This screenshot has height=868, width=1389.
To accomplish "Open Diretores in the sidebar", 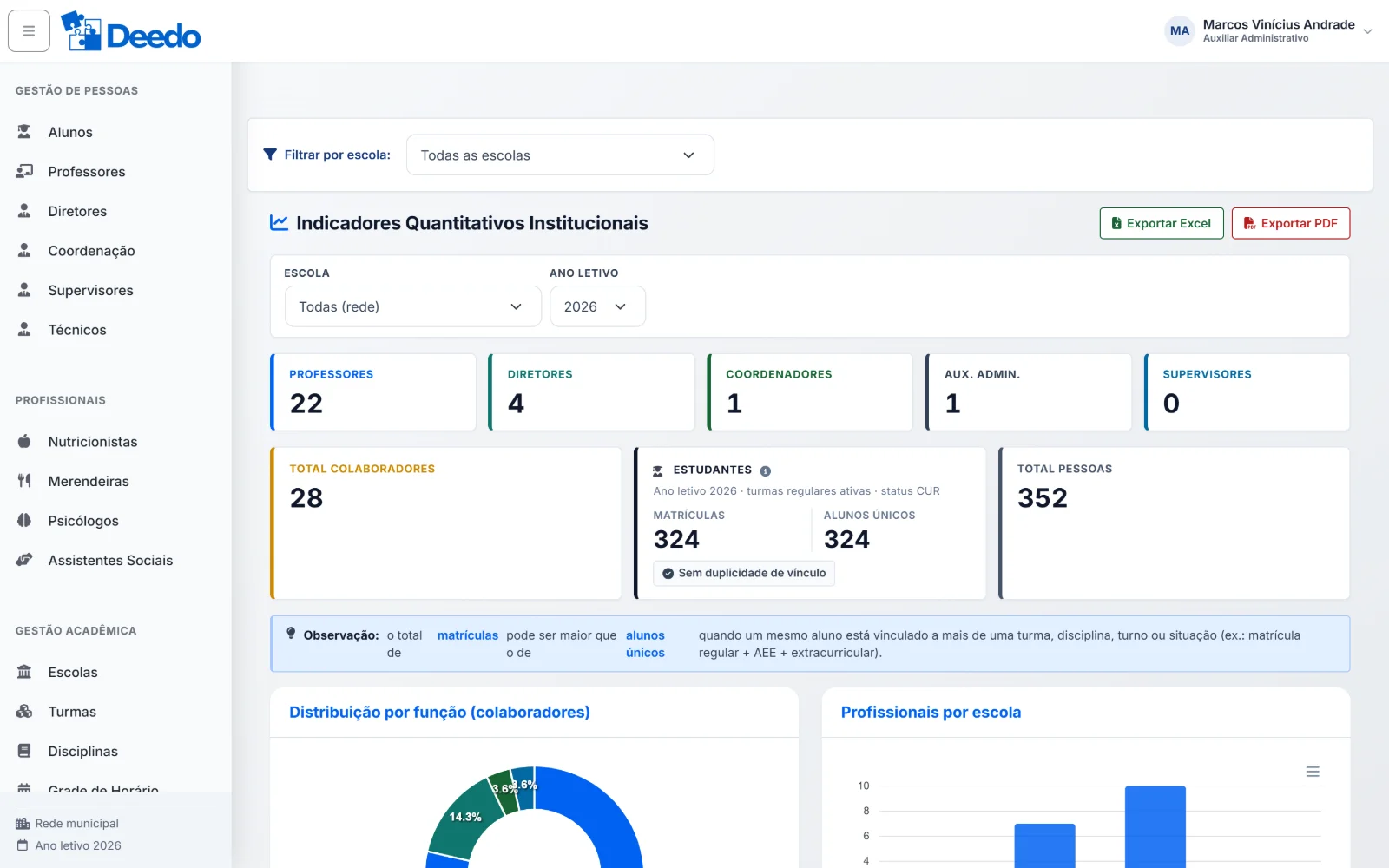I will [77, 211].
